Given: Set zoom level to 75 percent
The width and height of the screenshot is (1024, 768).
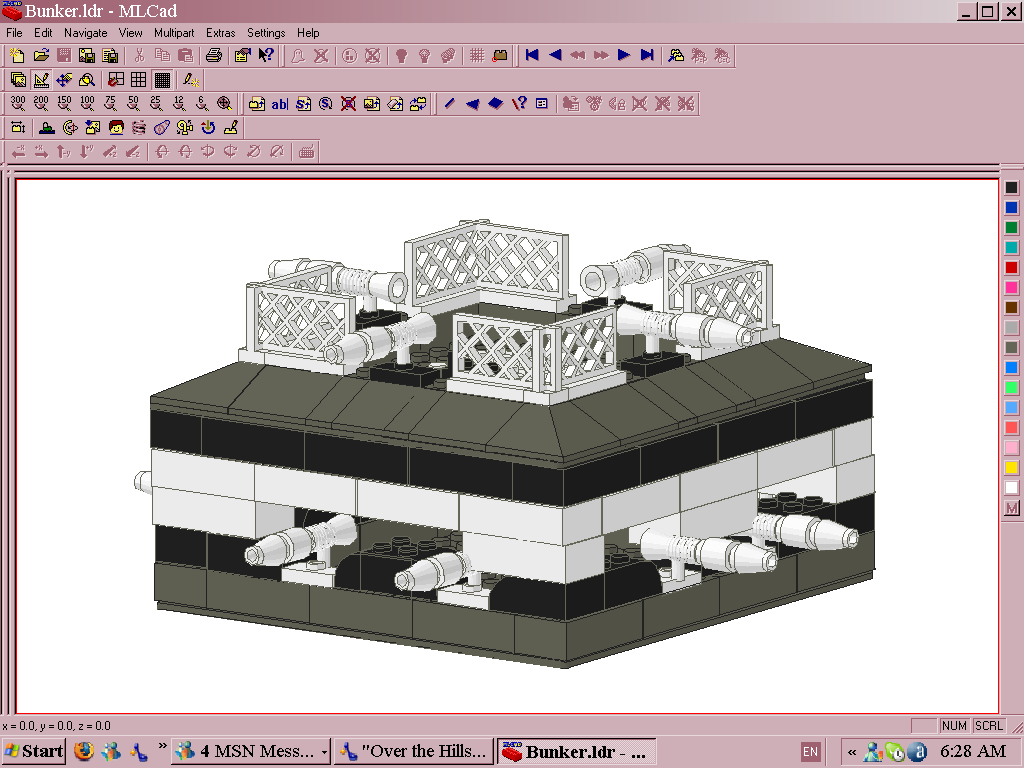Looking at the screenshot, I should [110, 103].
